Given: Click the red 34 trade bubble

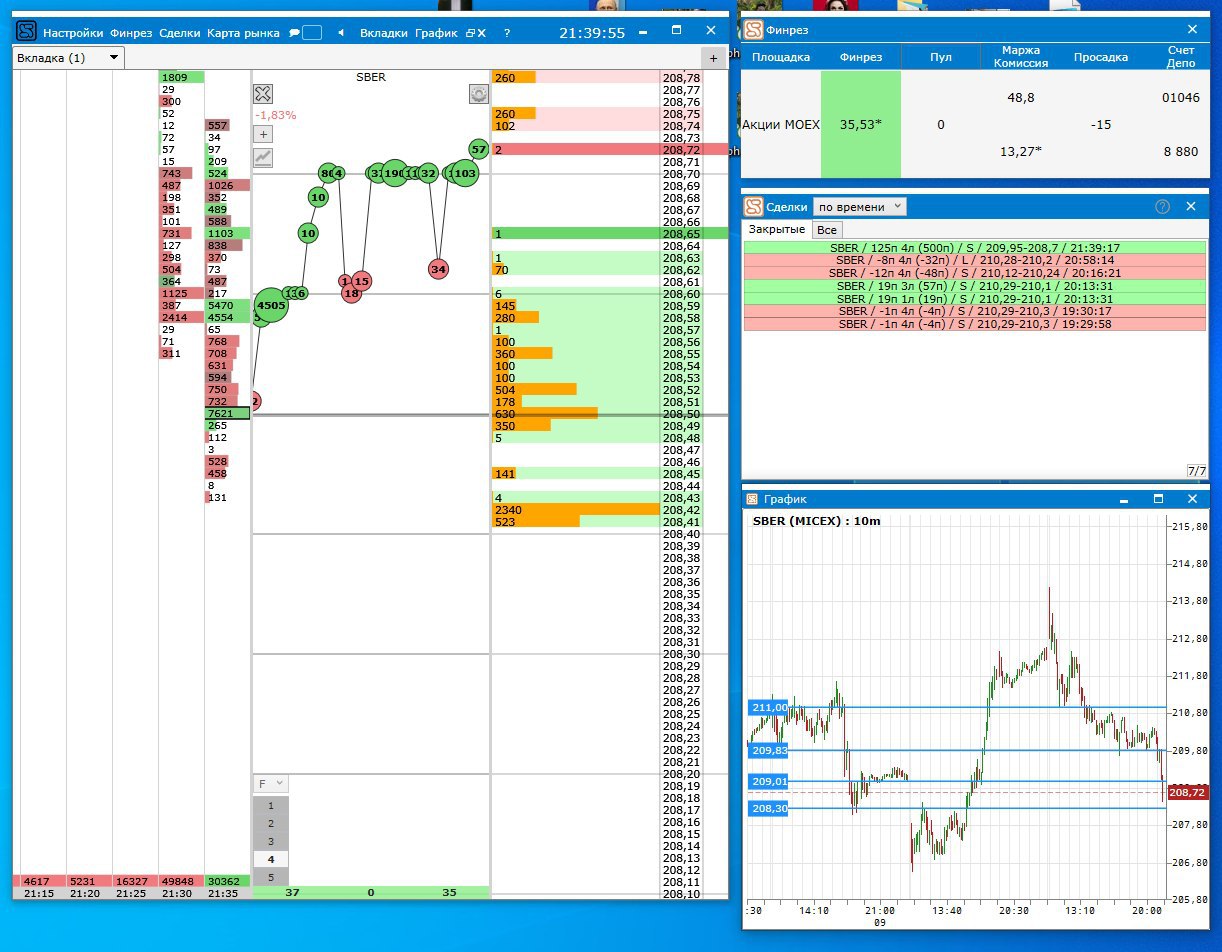Looking at the screenshot, I should pyautogui.click(x=438, y=269).
